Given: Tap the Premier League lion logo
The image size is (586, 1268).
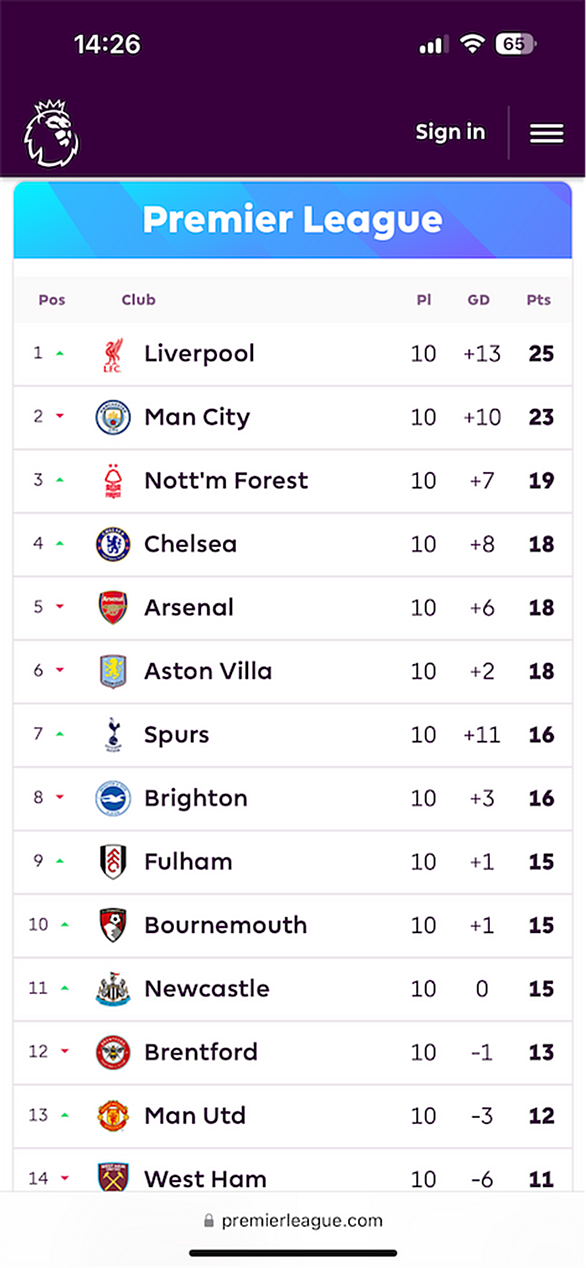Looking at the screenshot, I should coord(51,133).
